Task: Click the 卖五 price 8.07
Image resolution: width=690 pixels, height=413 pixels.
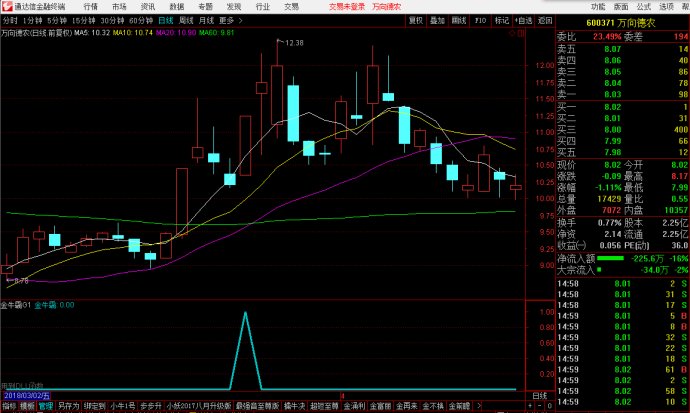Action: click(x=612, y=49)
